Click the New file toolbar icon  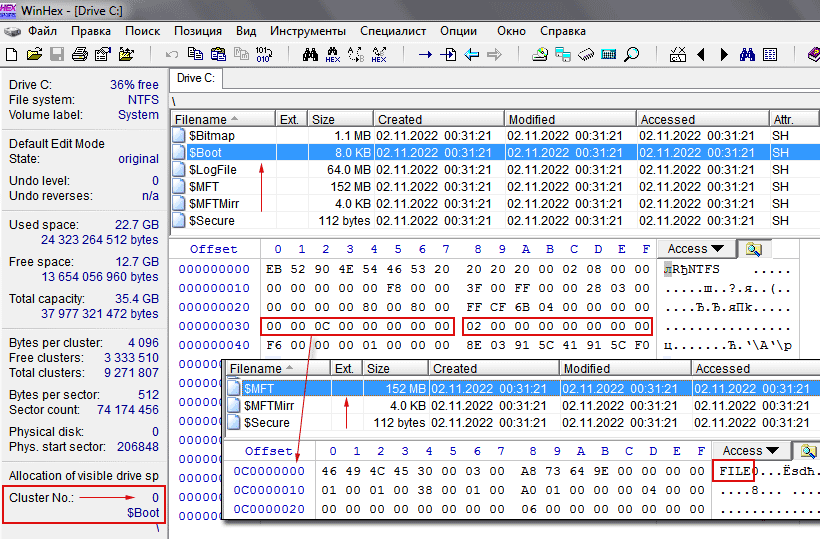13,54
